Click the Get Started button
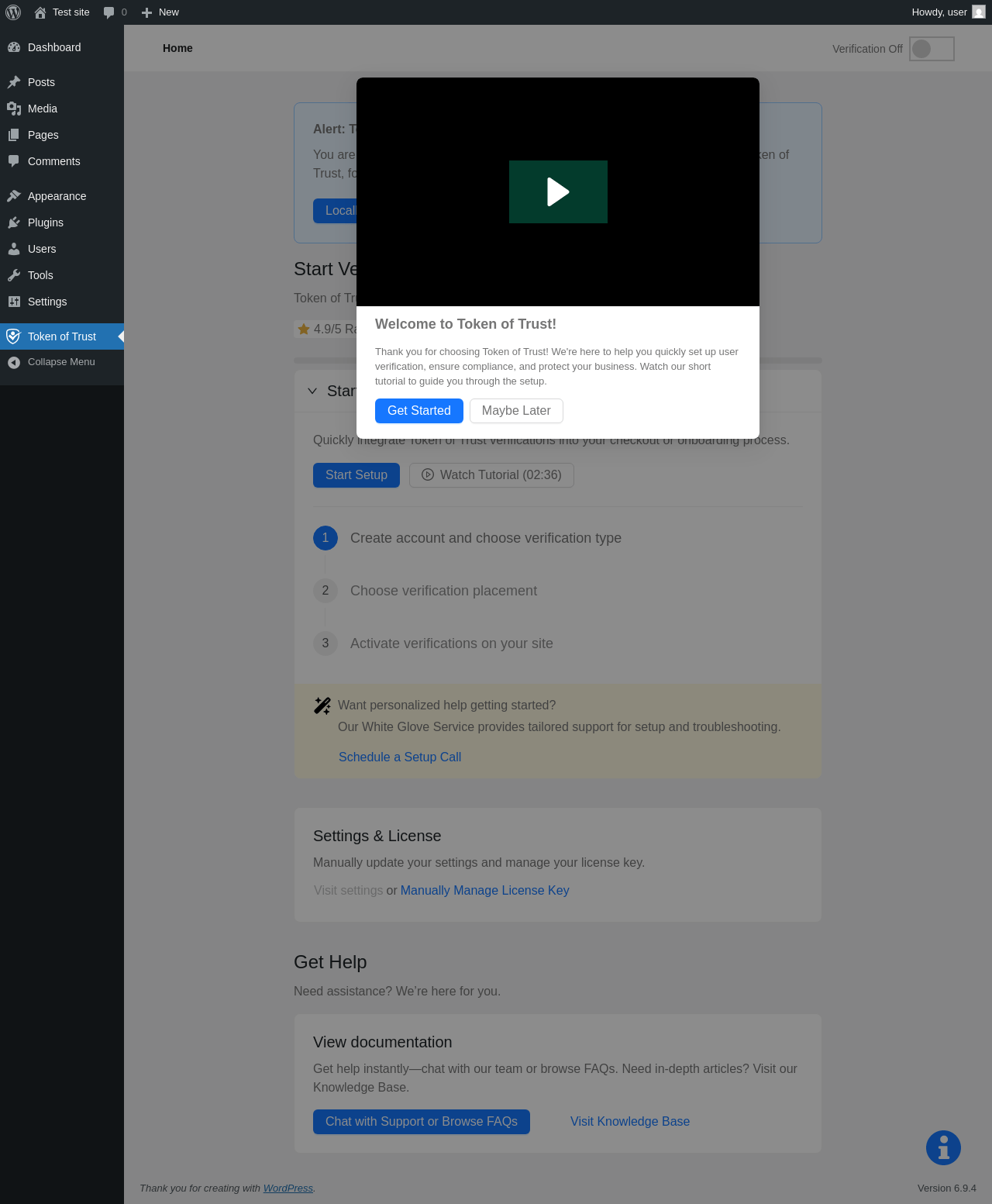 click(x=419, y=411)
